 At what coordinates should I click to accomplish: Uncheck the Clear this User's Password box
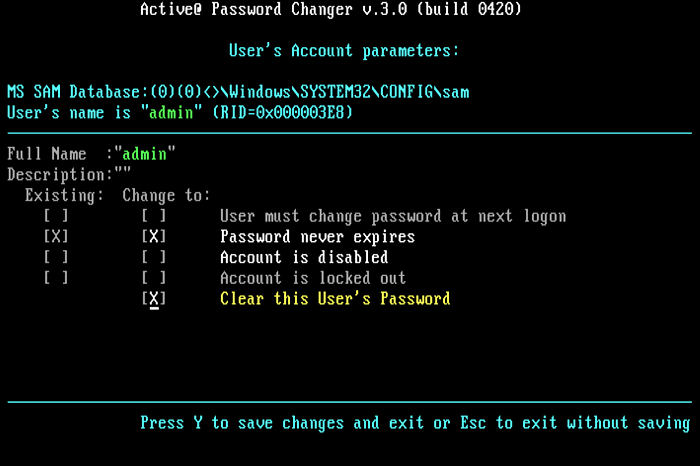[154, 299]
